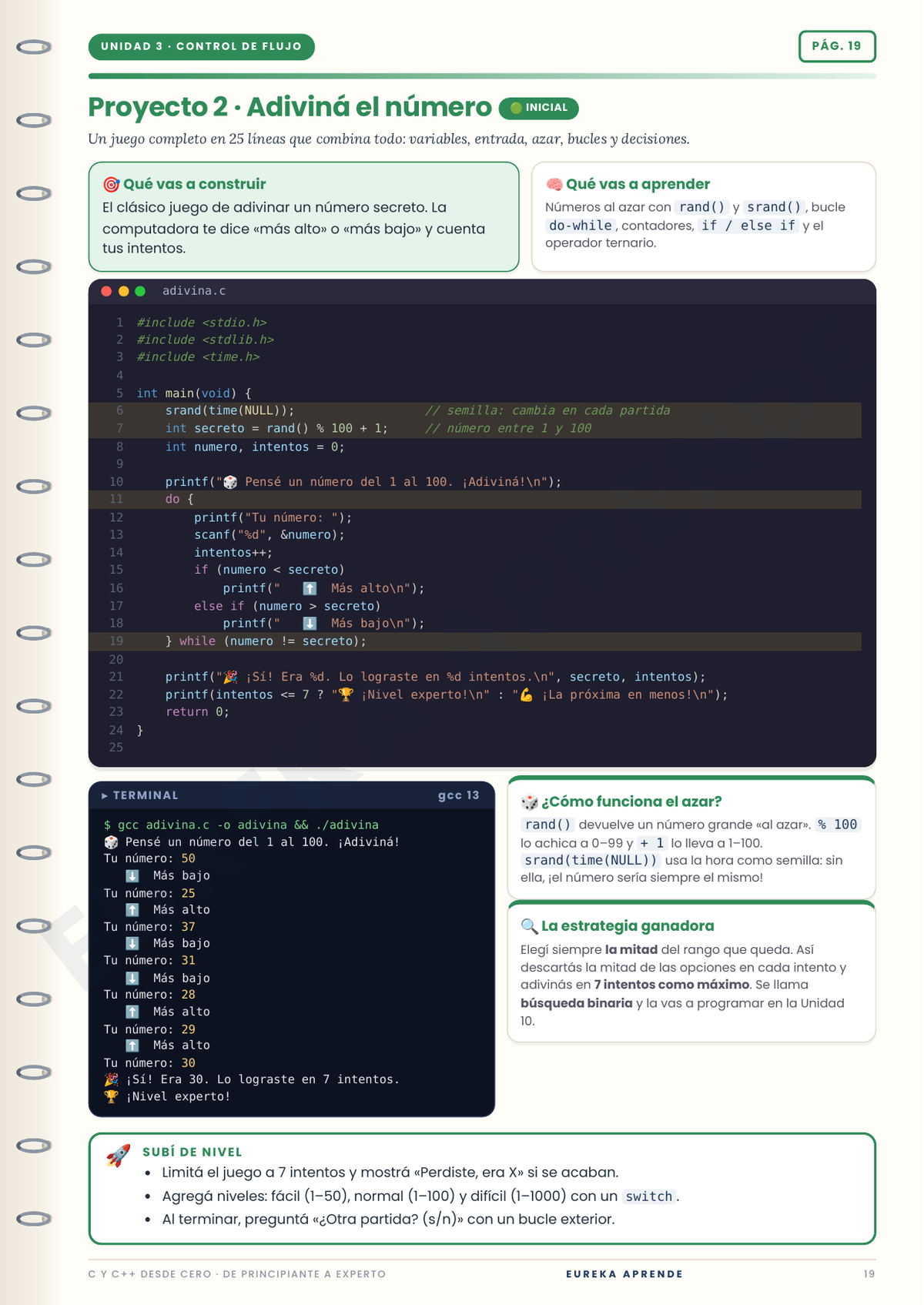The image size is (924, 1305).
Task: Click the SUBÍ DE NIVEL heading
Action: pos(192,1152)
